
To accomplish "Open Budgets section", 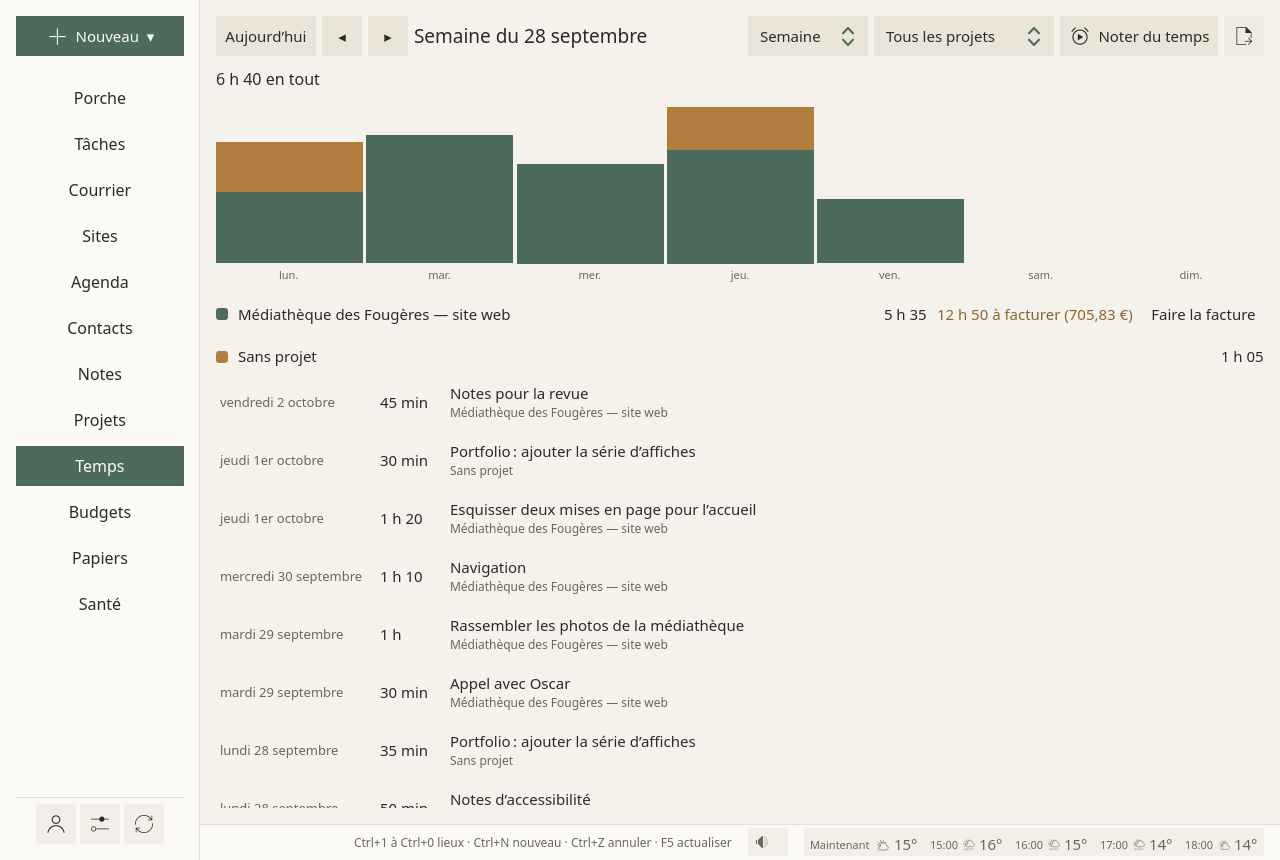I will tap(100, 512).
